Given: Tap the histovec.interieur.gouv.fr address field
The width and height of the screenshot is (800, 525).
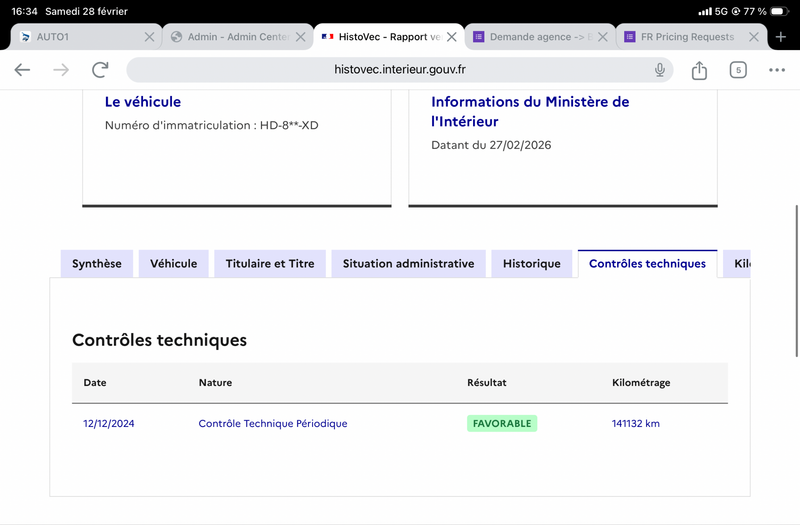Looking at the screenshot, I should point(400,70).
